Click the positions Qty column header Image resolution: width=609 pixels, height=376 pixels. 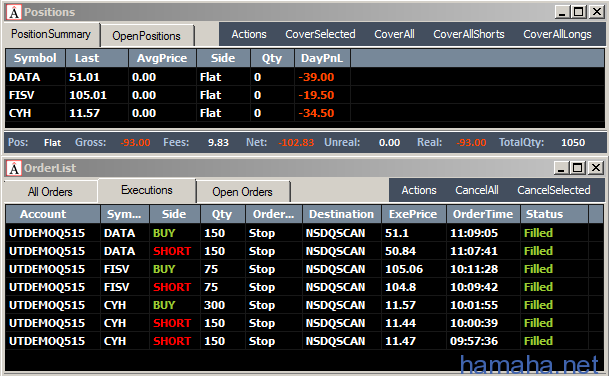(x=272, y=58)
